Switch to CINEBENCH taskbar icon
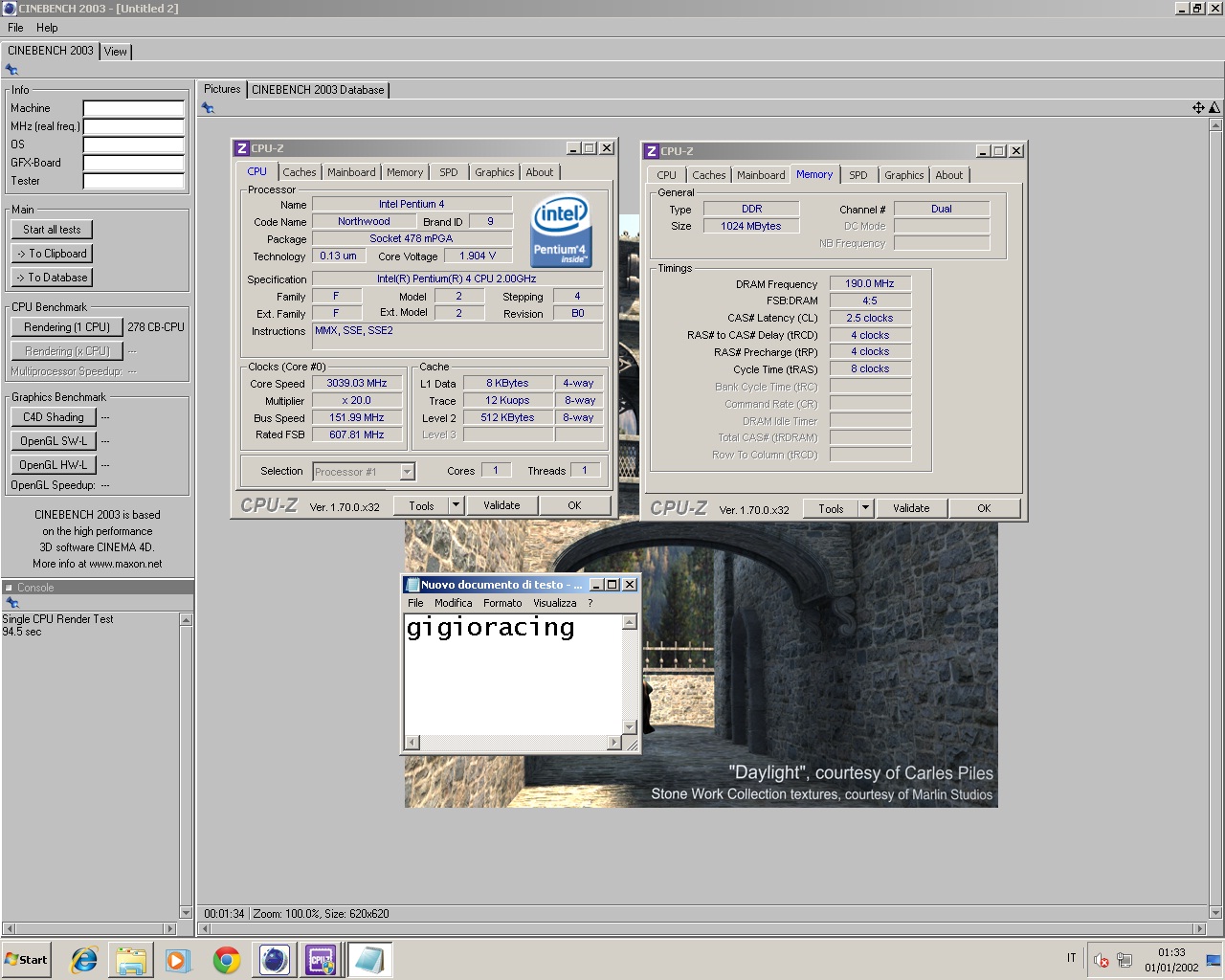The image size is (1225, 980). pyautogui.click(x=275, y=960)
